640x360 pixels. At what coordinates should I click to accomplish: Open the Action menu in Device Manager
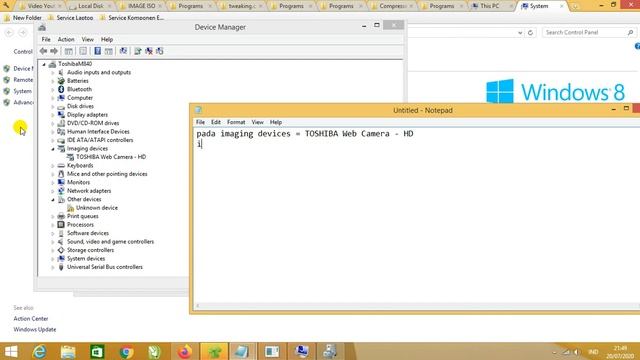point(66,40)
